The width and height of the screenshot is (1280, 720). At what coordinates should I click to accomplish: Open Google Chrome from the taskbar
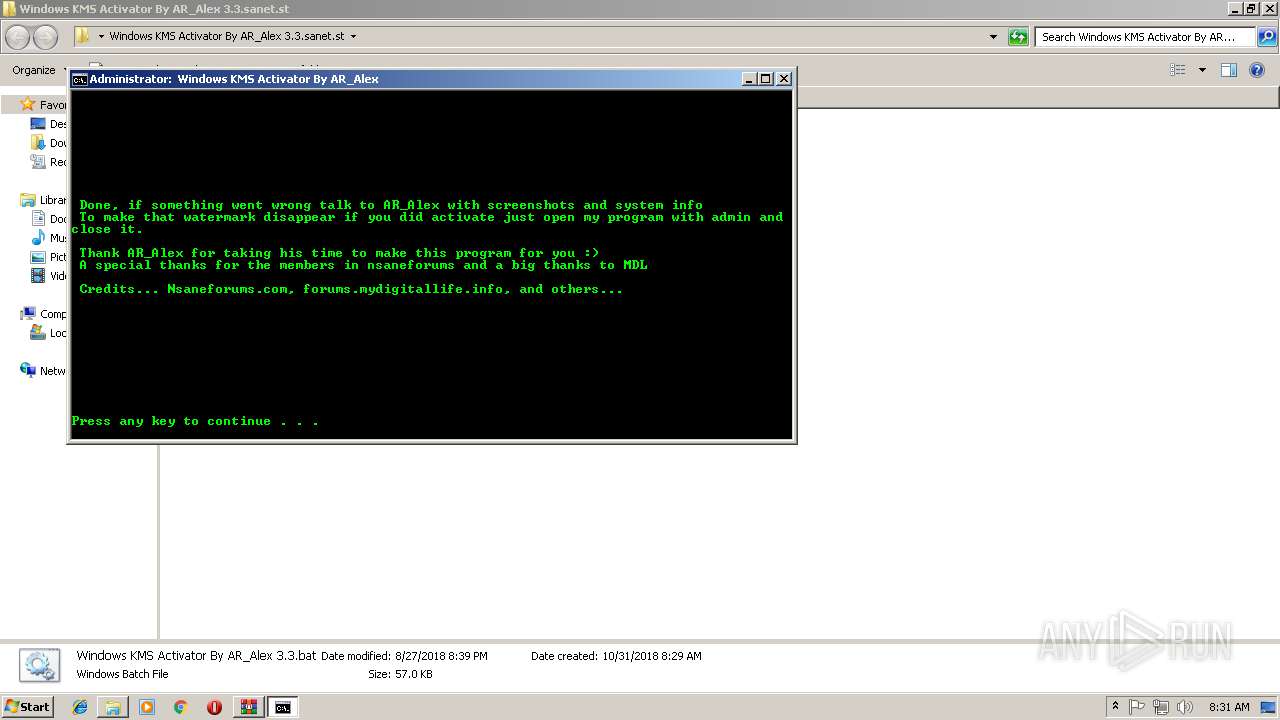tap(180, 707)
